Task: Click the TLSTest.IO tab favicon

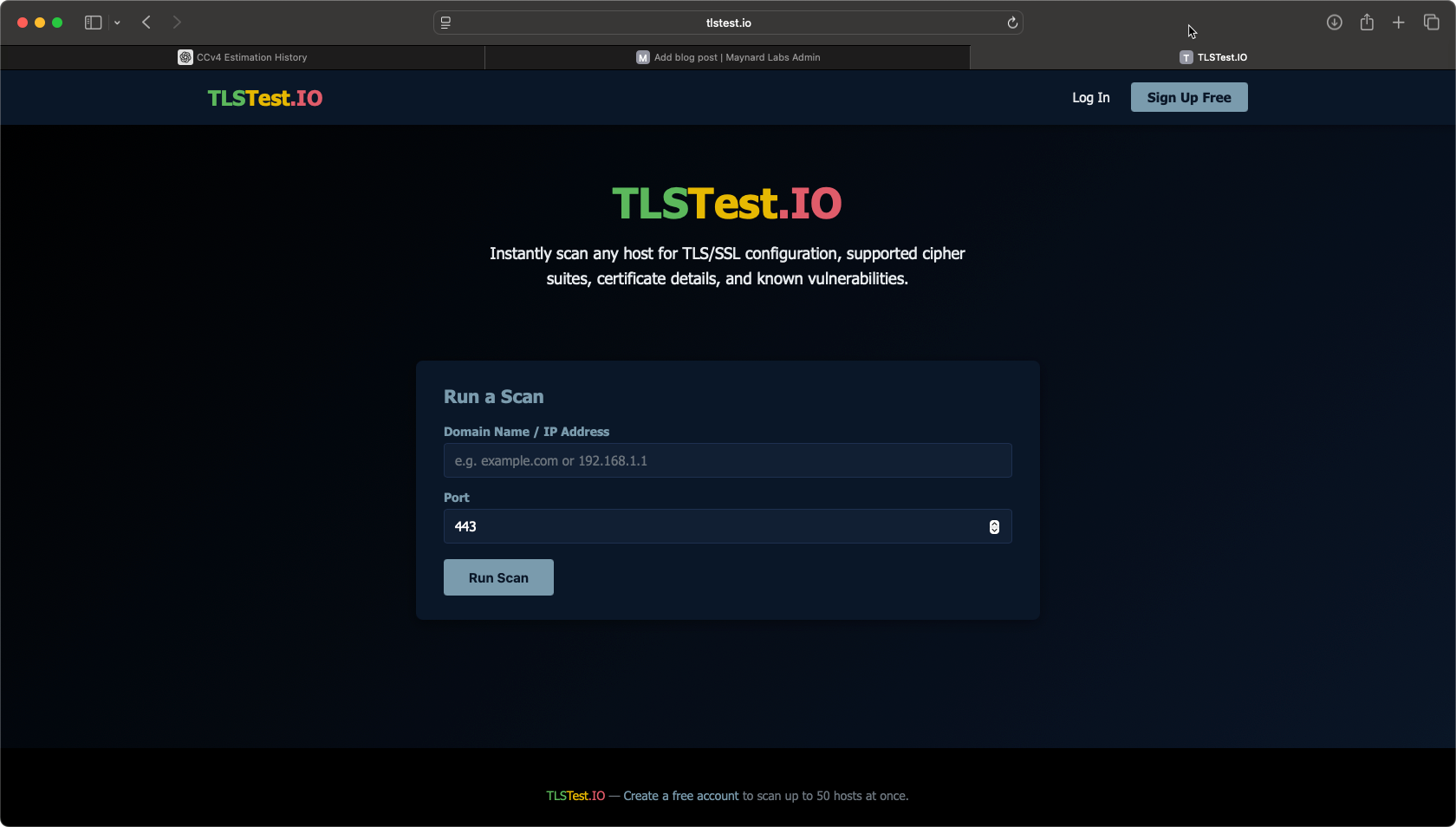Action: tap(1186, 57)
